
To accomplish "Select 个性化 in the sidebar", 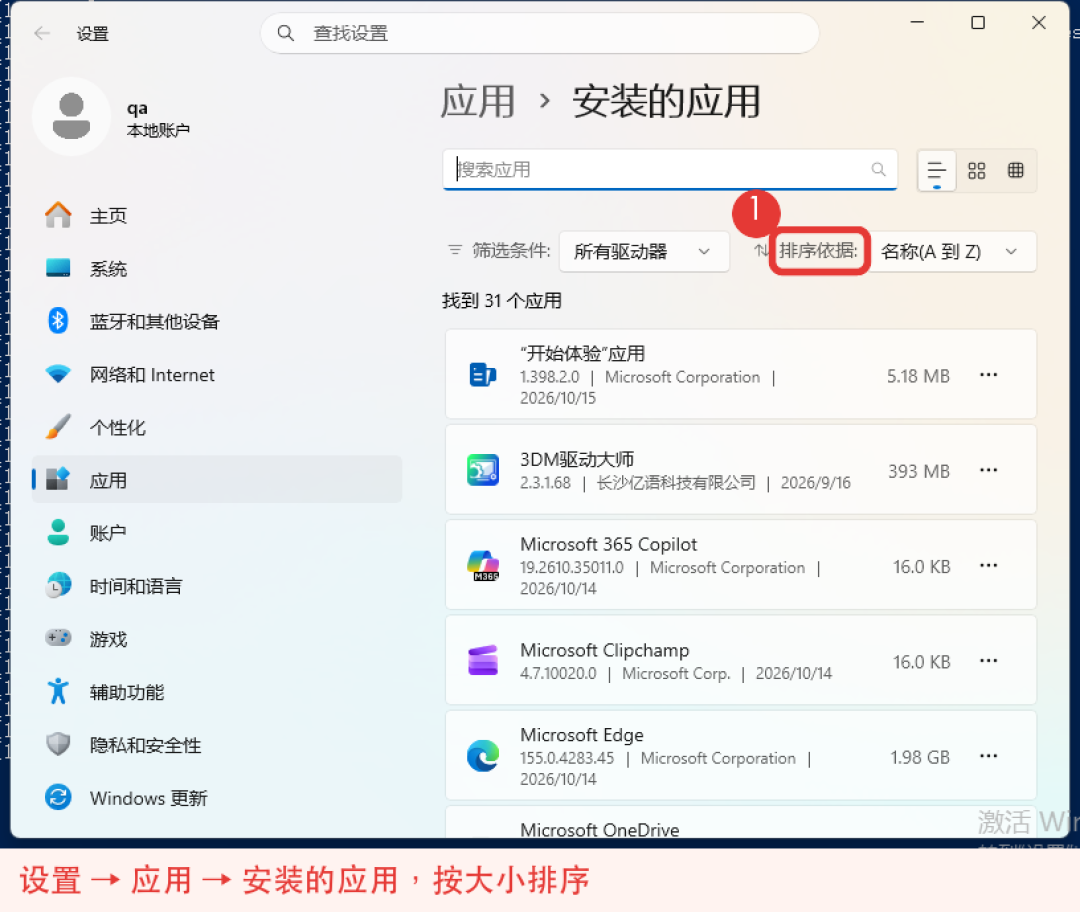I will [217, 427].
